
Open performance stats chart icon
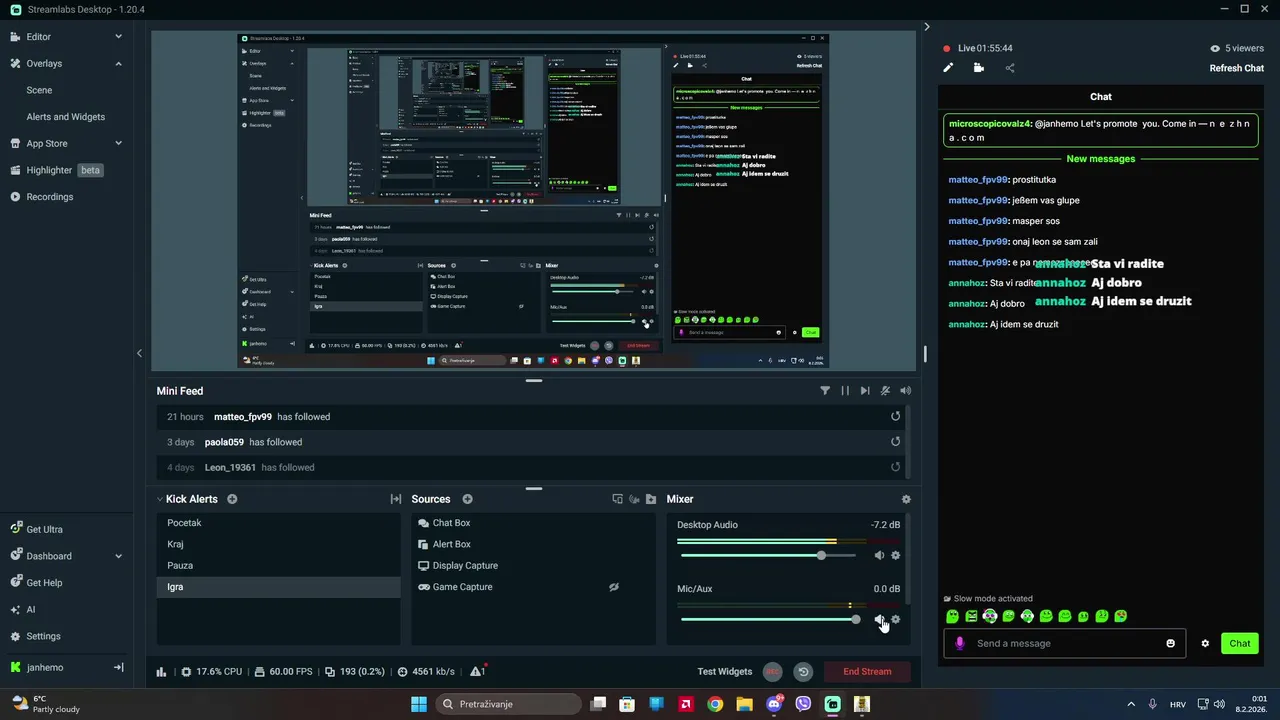tap(161, 672)
